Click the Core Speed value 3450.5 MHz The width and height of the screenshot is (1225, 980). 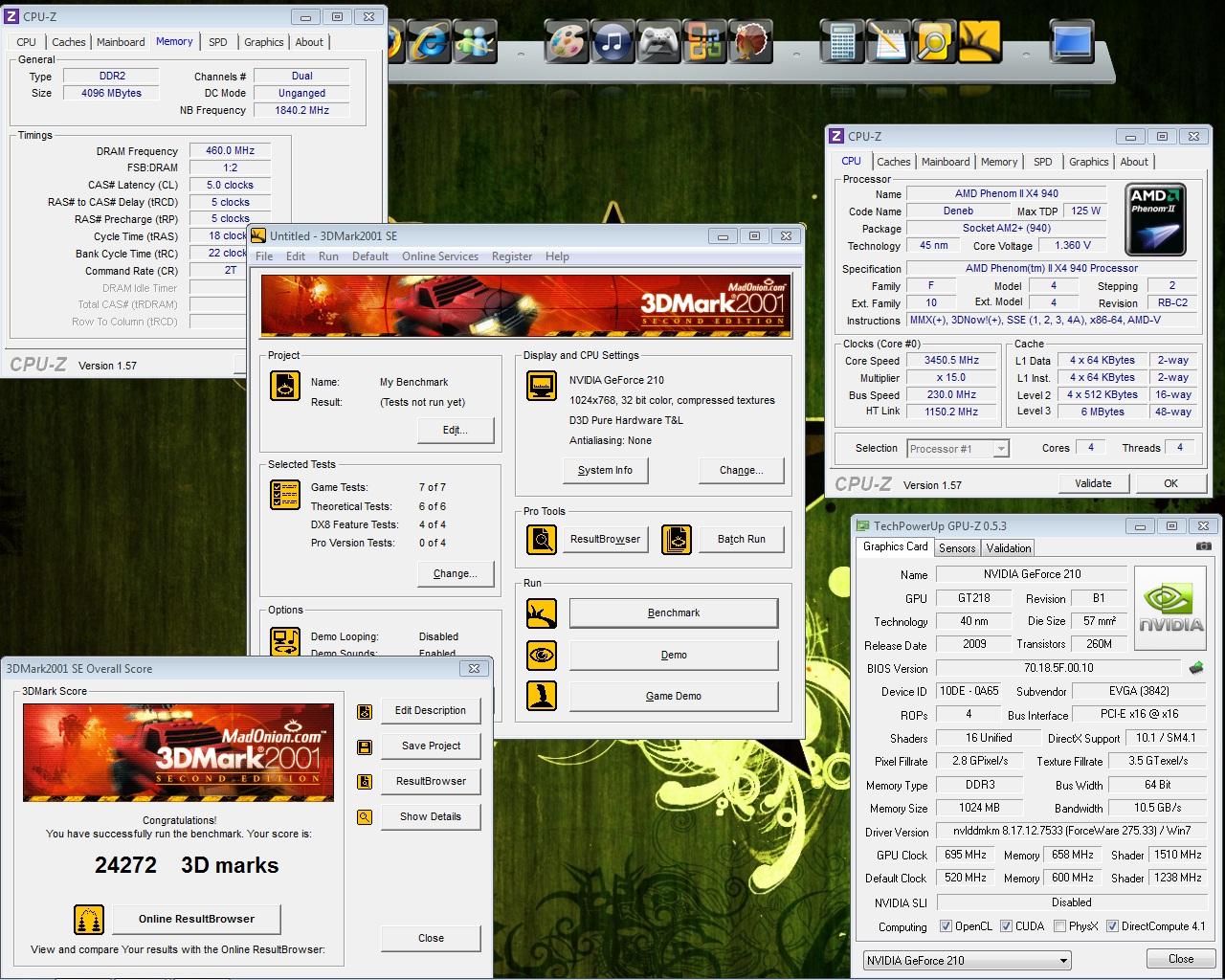pos(951,361)
